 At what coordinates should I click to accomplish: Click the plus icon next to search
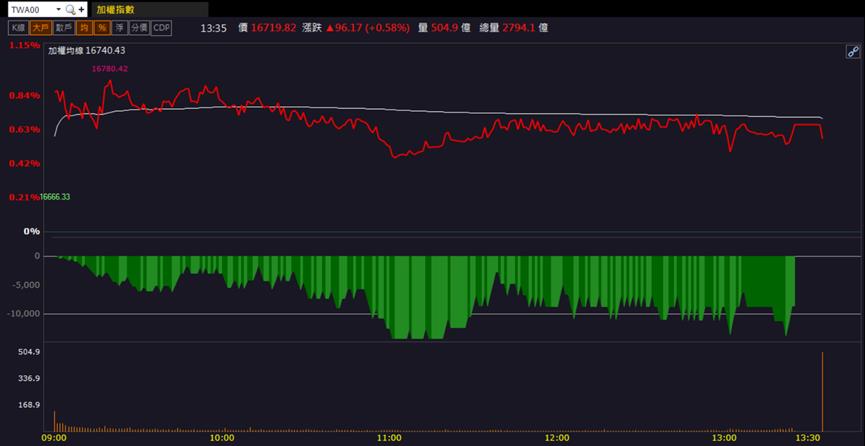click(x=82, y=9)
